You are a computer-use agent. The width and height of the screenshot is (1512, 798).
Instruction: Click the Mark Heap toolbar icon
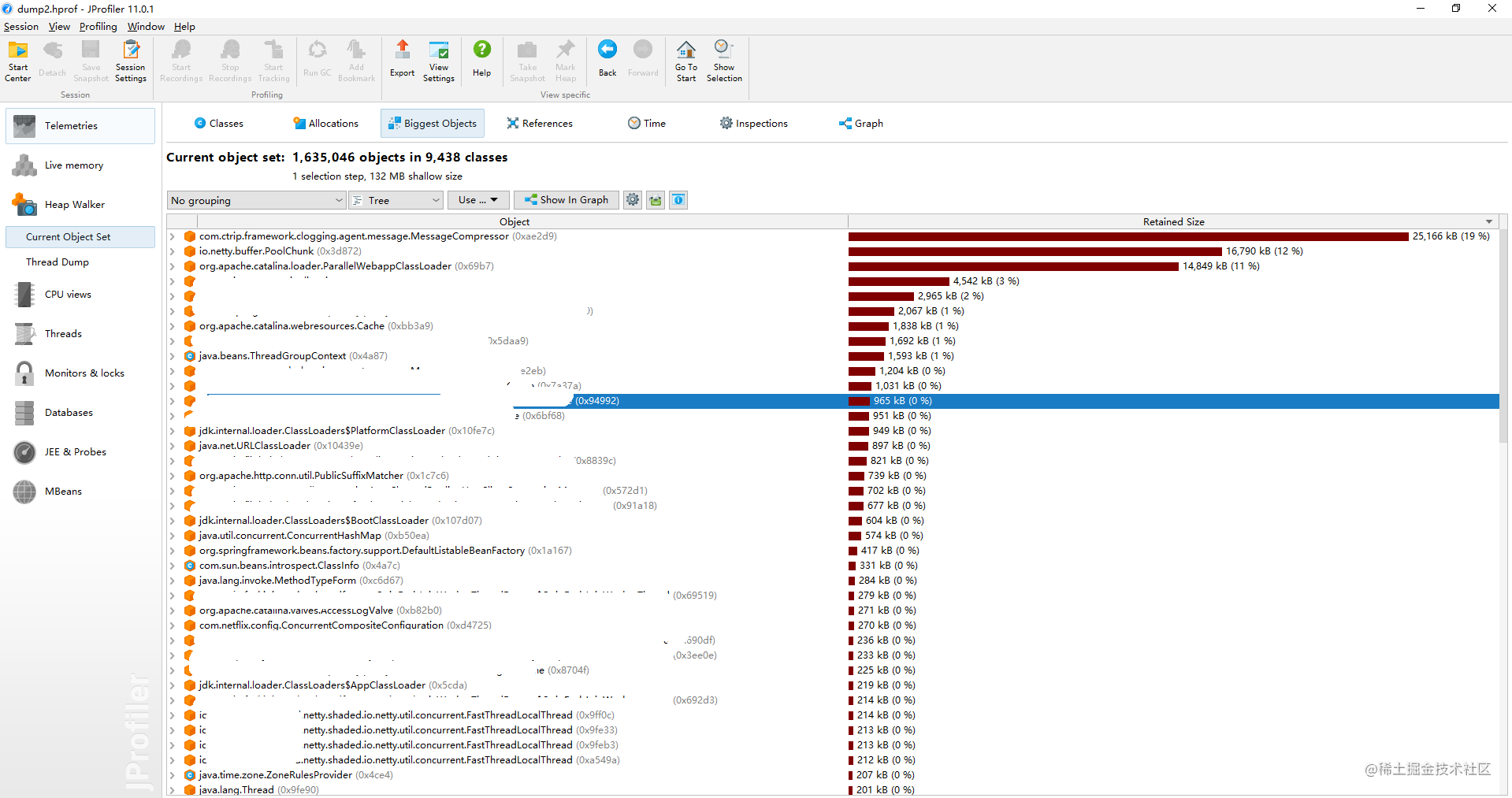tap(566, 61)
